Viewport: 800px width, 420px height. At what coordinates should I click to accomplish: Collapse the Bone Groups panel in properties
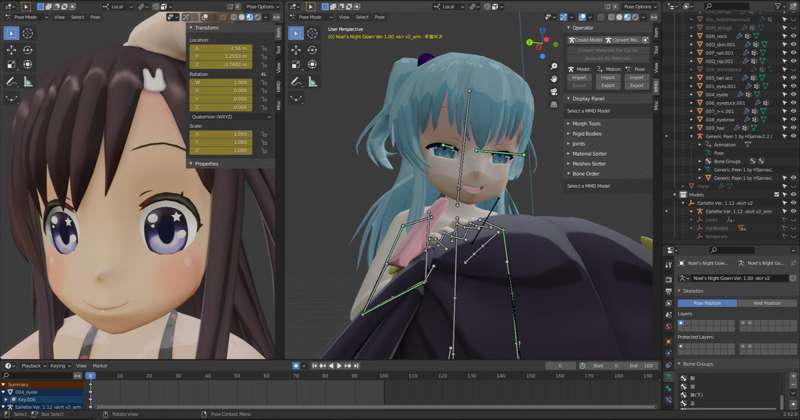(698, 364)
